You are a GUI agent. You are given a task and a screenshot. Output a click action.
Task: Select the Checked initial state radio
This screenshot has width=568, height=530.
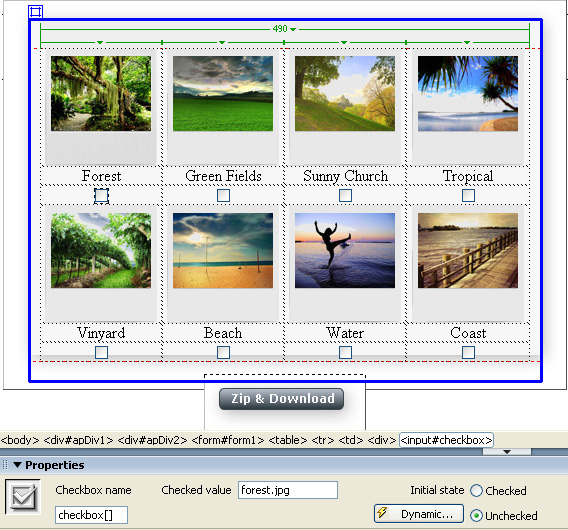tap(476, 491)
